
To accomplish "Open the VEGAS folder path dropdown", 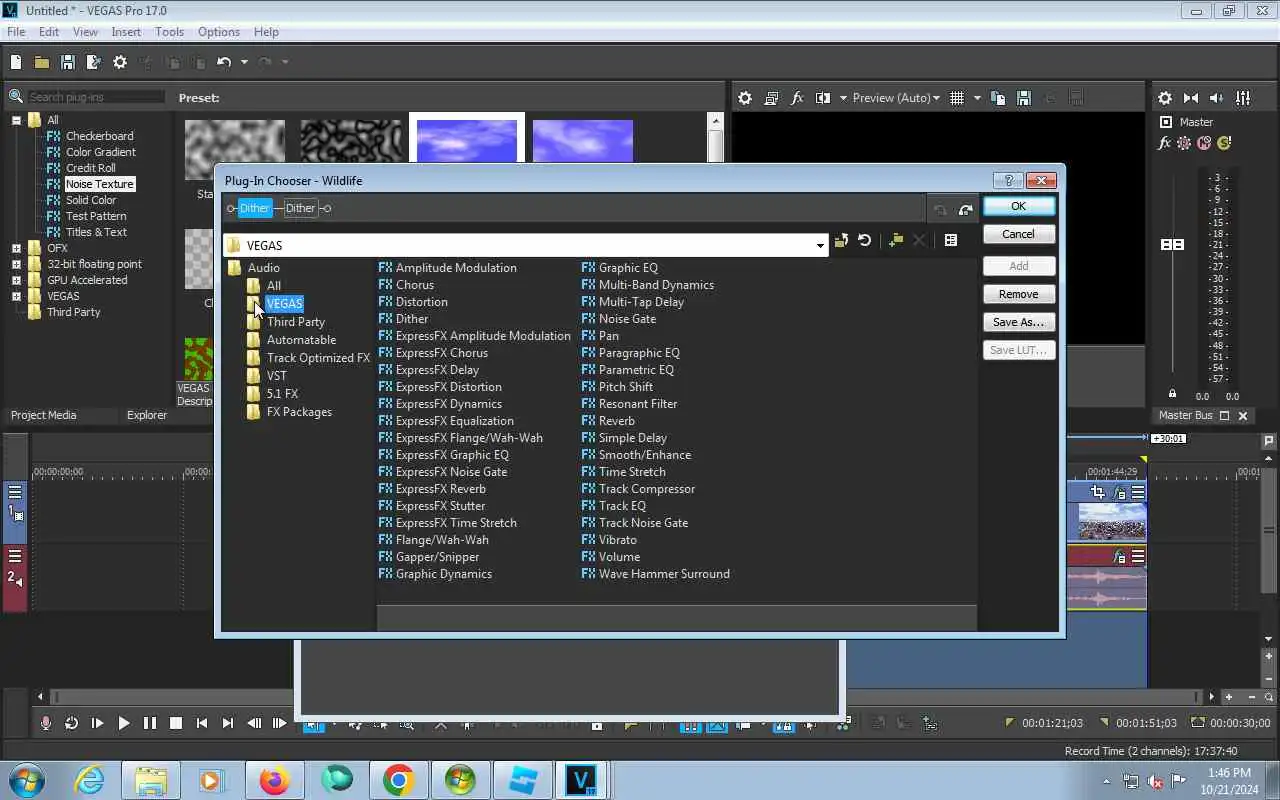I will tap(820, 245).
